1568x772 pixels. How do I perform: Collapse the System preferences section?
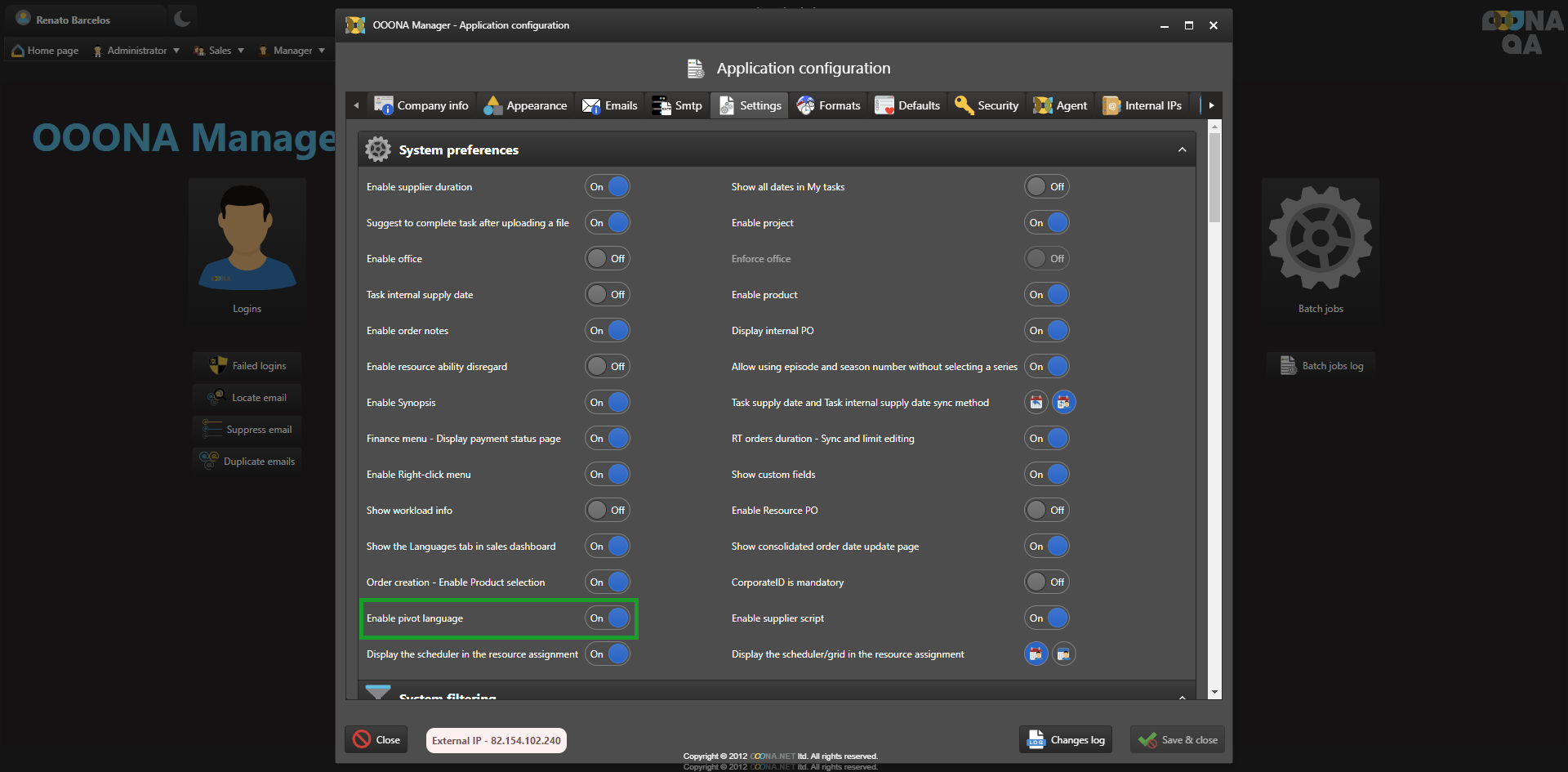1182,150
